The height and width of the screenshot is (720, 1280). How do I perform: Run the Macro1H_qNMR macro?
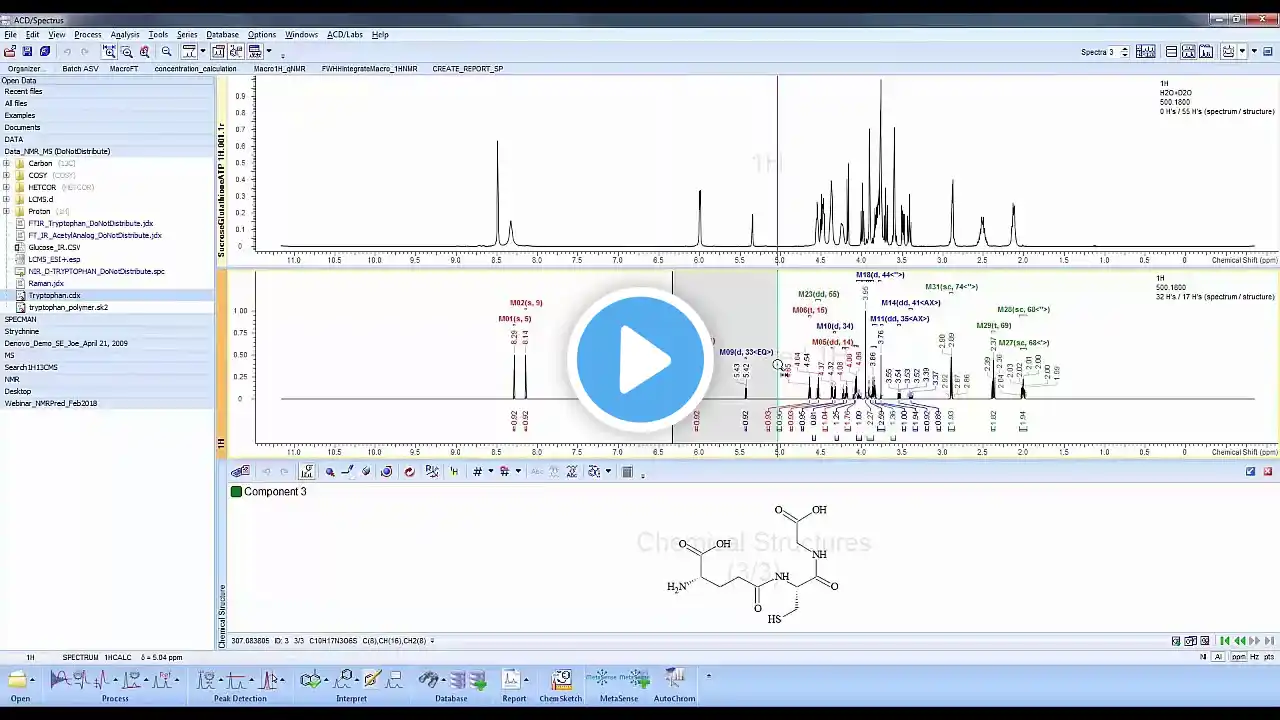pos(280,69)
